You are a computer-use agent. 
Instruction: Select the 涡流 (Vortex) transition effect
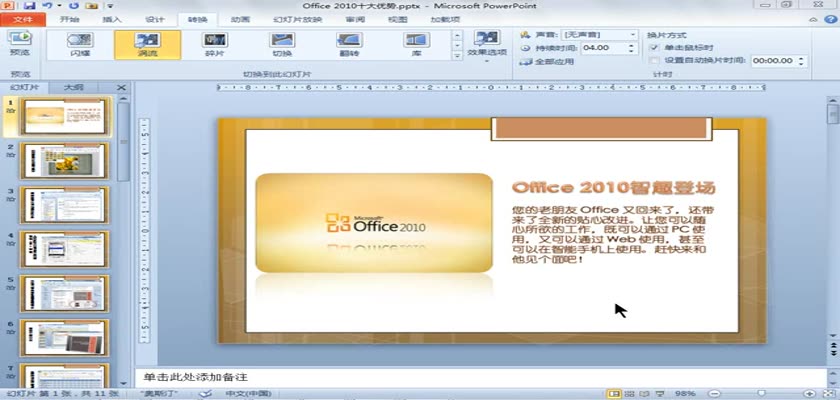click(x=147, y=45)
